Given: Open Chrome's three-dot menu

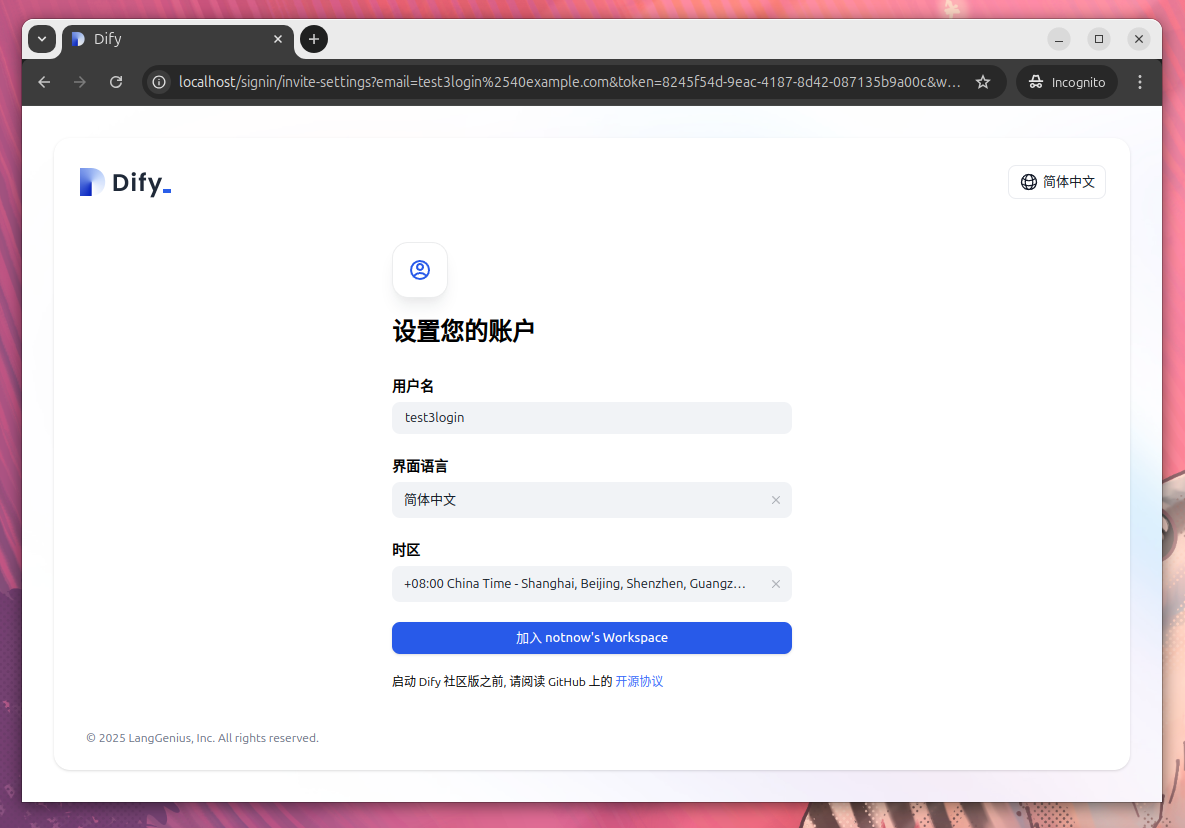Looking at the screenshot, I should coord(1140,82).
